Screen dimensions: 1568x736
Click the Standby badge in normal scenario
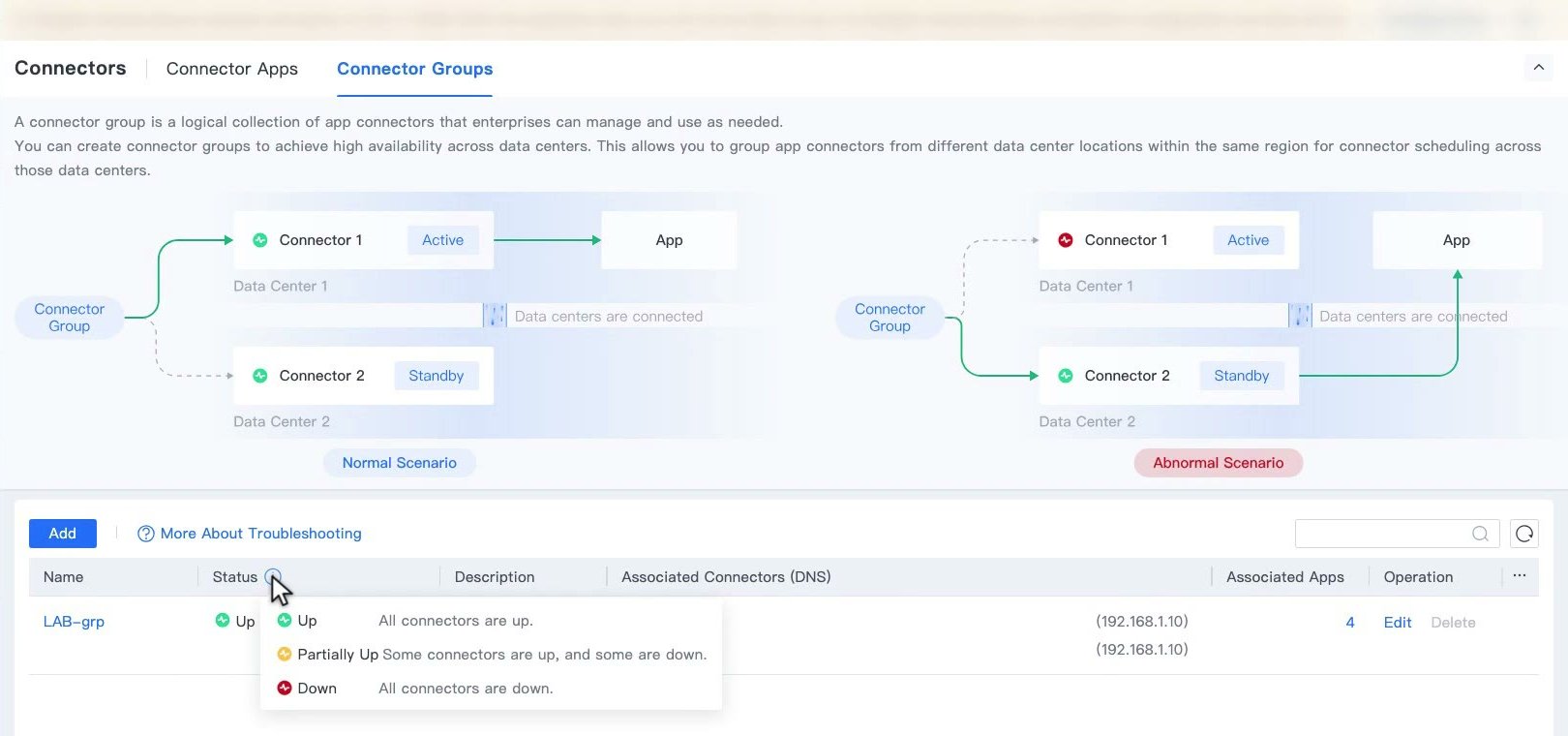tap(437, 376)
